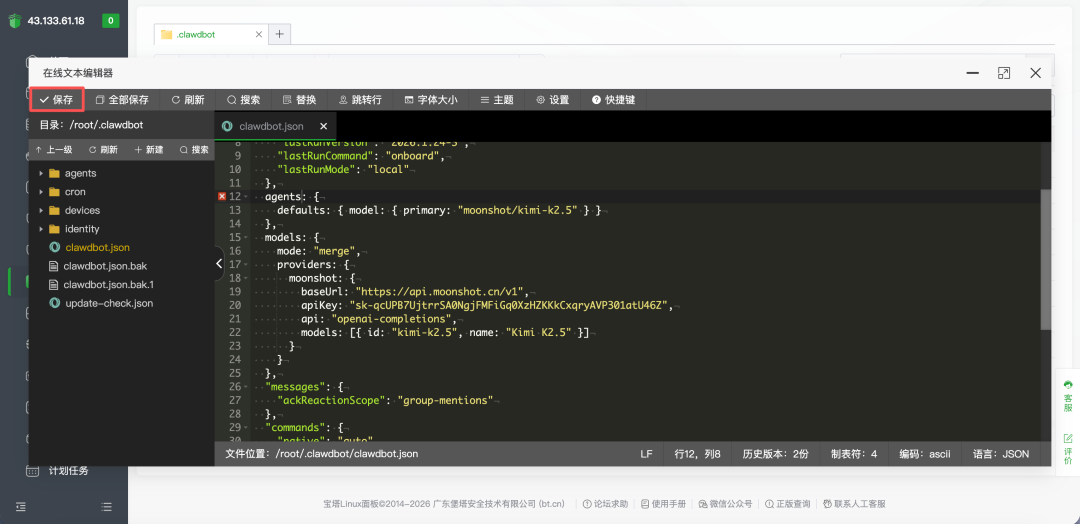Click 制表符: 4 tab size status
Screen dimensions: 1080x524
(854, 454)
